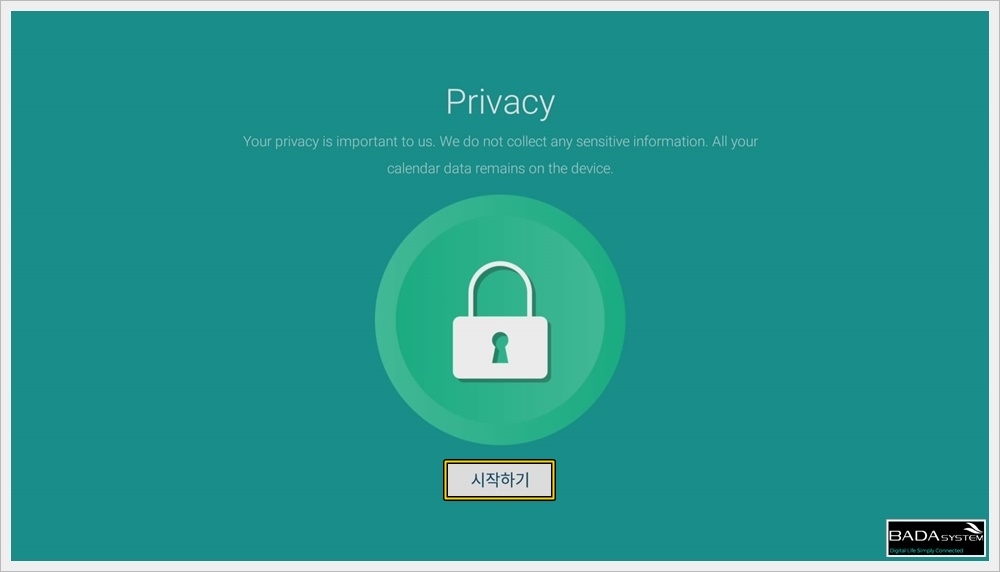
Task: Click the 시작하기 start button
Action: click(499, 480)
